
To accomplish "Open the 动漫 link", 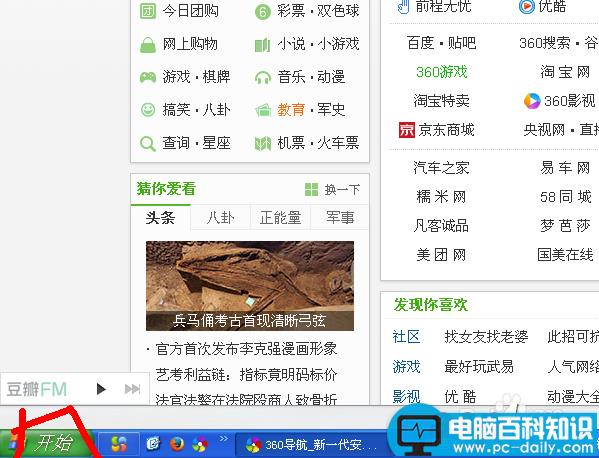I will [331, 77].
